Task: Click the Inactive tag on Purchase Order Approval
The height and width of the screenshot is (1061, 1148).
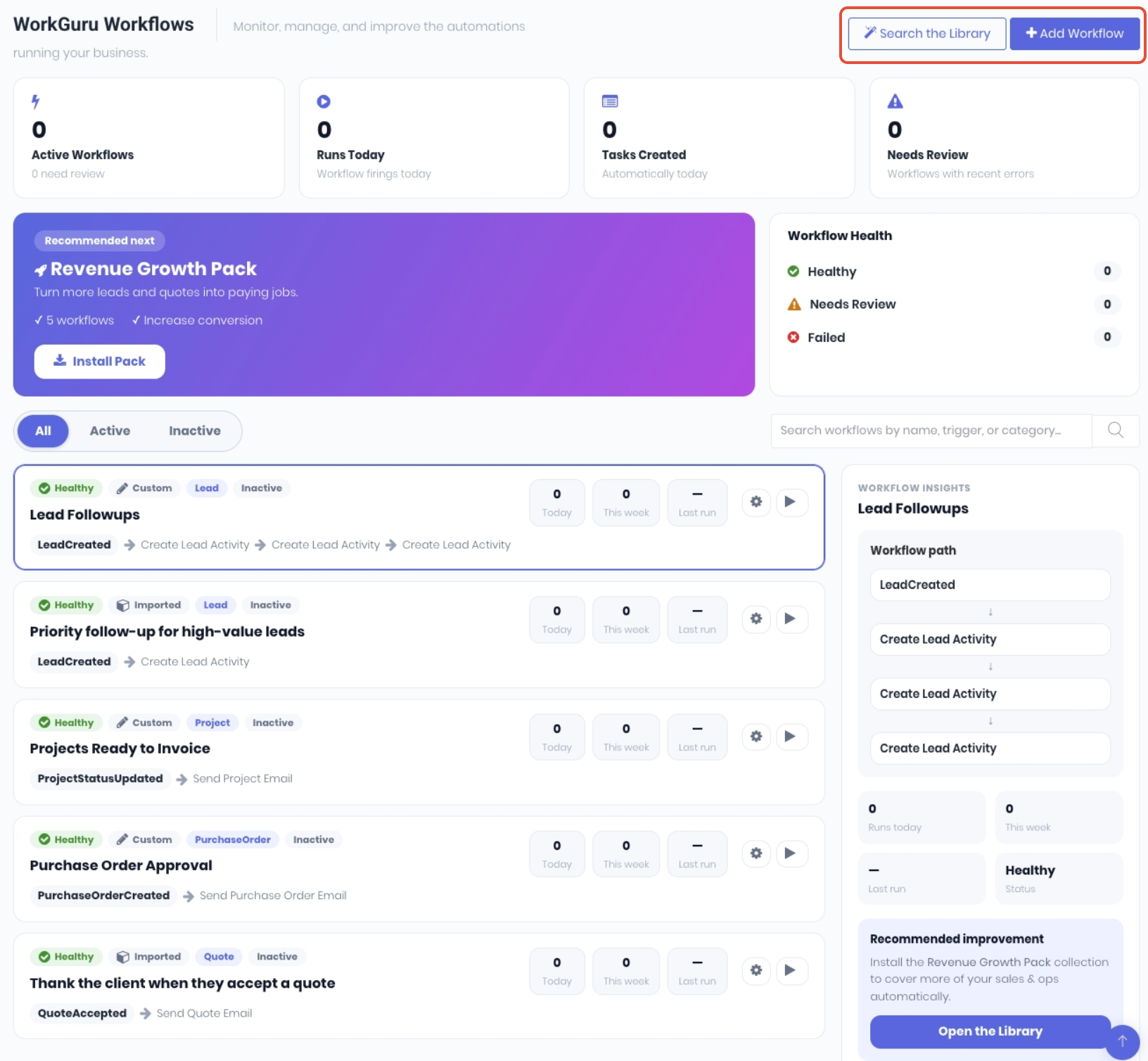Action: click(314, 839)
